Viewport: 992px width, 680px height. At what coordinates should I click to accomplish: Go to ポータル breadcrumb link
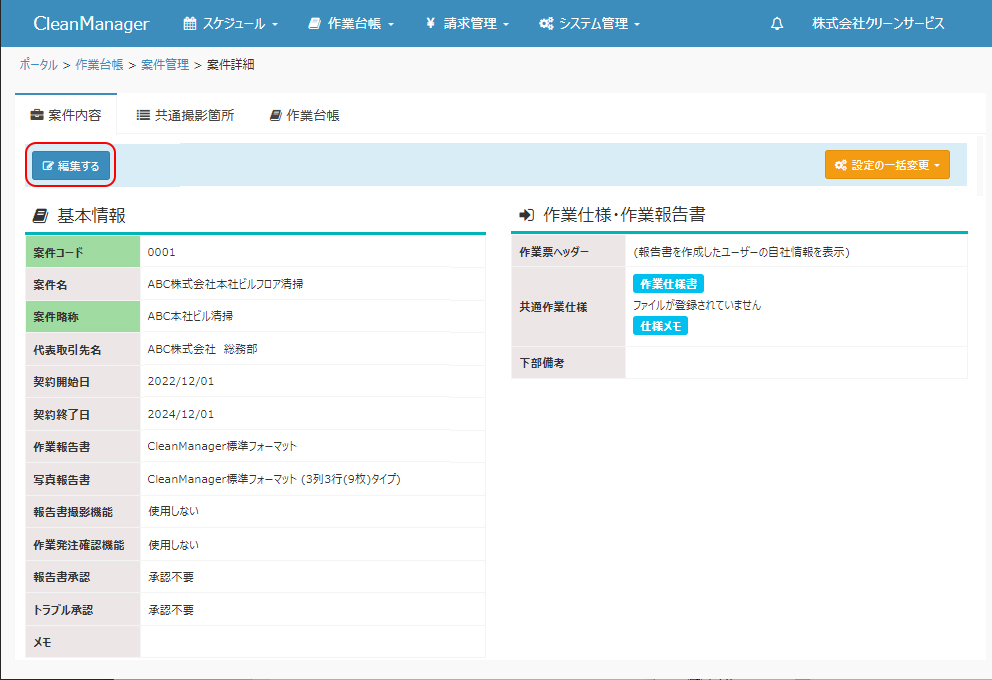tap(38, 65)
